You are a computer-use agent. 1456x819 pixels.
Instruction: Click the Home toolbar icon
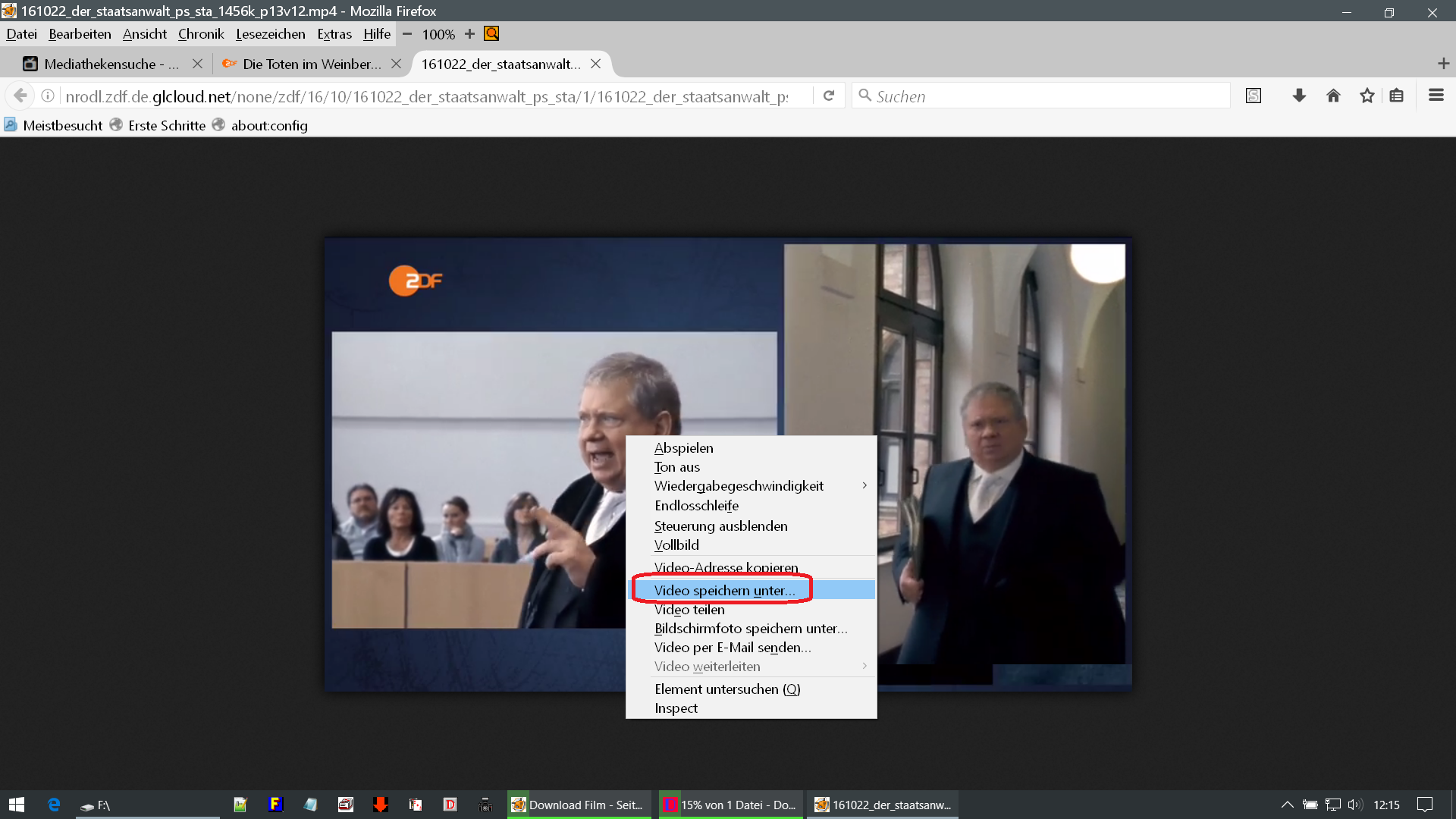pyautogui.click(x=1333, y=96)
